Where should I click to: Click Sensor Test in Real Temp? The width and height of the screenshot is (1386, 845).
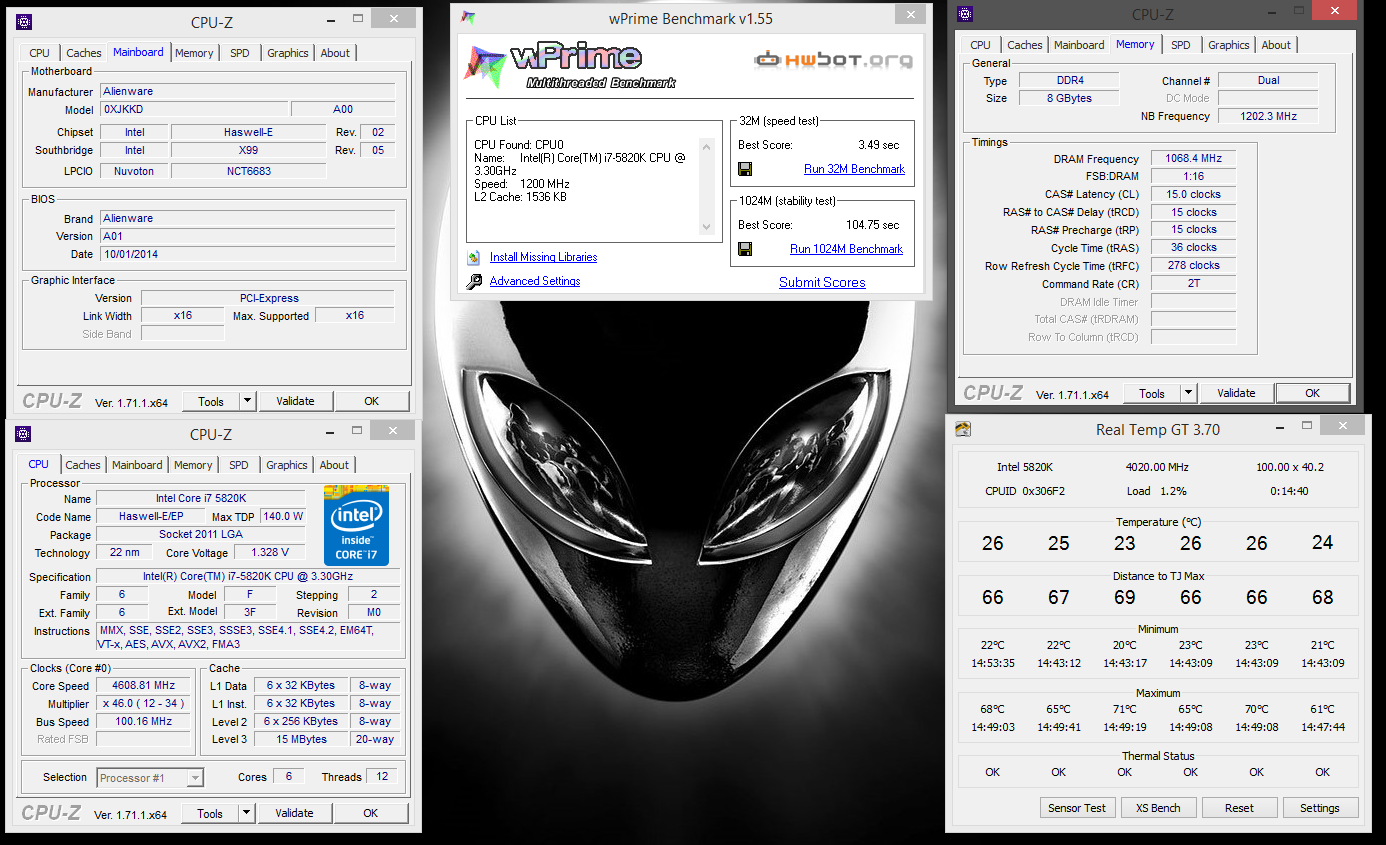coord(1077,808)
